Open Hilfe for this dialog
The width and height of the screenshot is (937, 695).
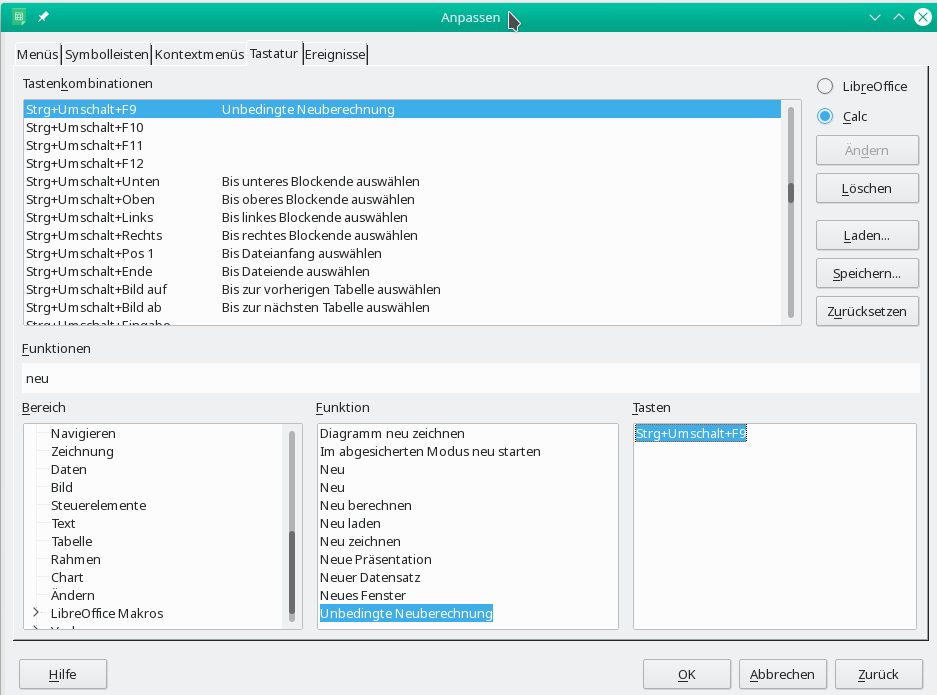63,675
